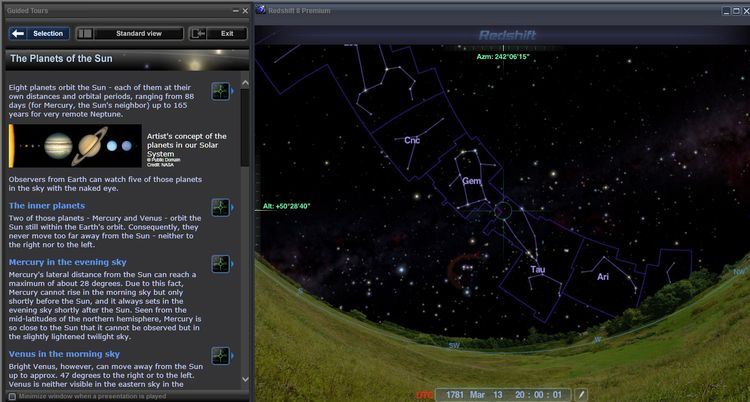This screenshot has height=402, width=750.
Task: Click the NW compass marker on horizon
Action: pyautogui.click(x=739, y=272)
